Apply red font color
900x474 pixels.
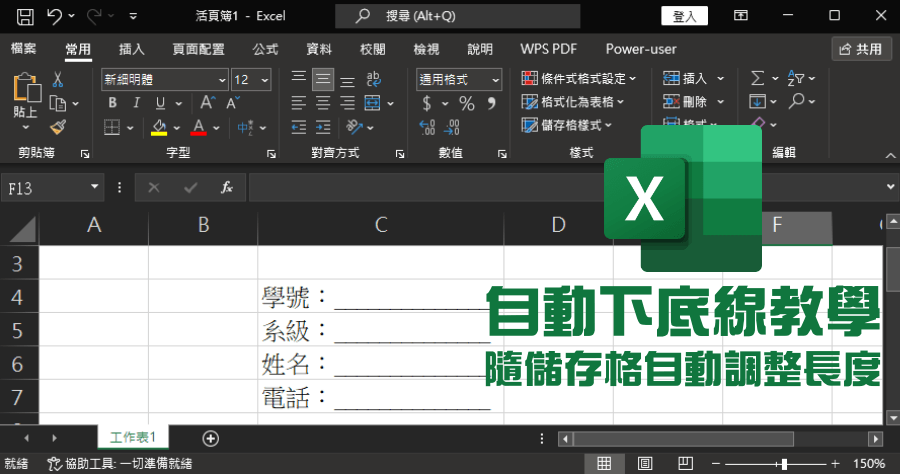(199, 127)
